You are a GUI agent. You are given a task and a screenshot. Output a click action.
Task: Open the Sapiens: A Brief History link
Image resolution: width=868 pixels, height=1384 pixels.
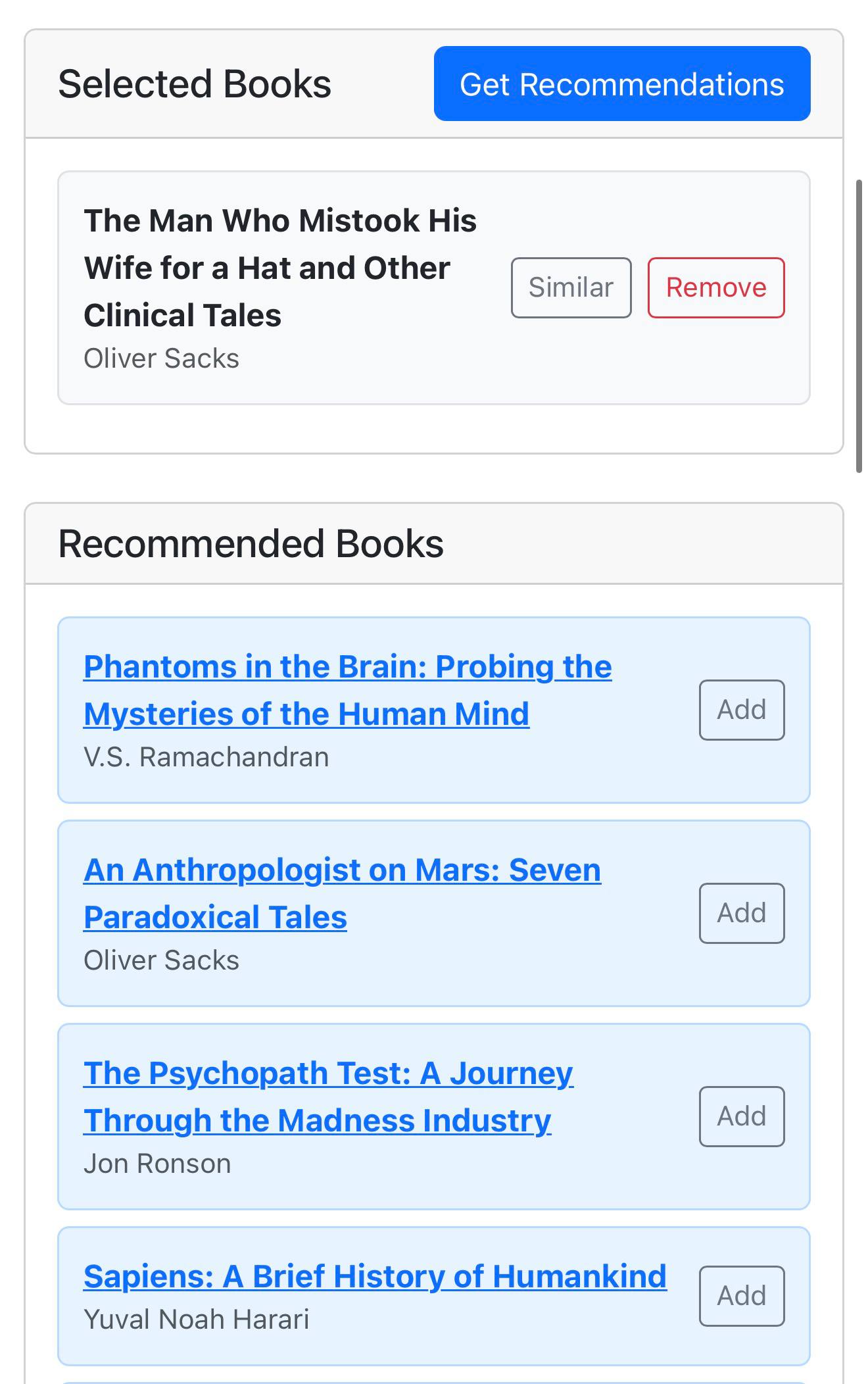(x=375, y=1276)
